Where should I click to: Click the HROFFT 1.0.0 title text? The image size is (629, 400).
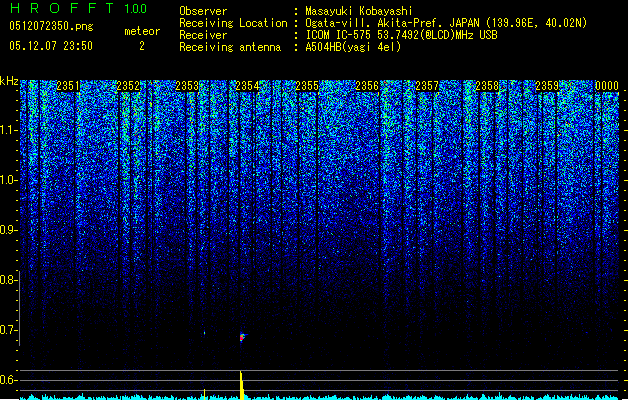tap(79, 8)
